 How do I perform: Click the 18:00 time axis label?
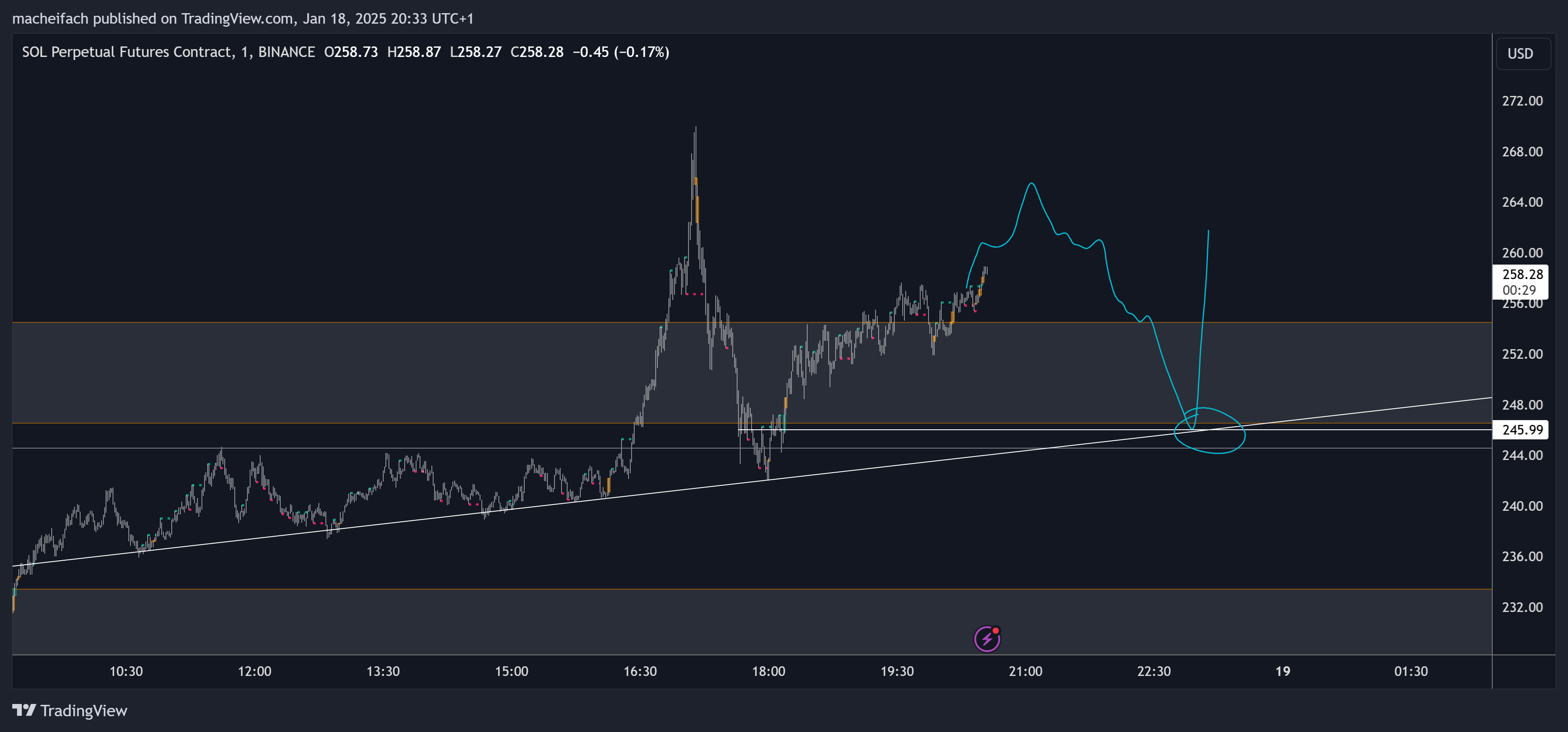tap(768, 671)
